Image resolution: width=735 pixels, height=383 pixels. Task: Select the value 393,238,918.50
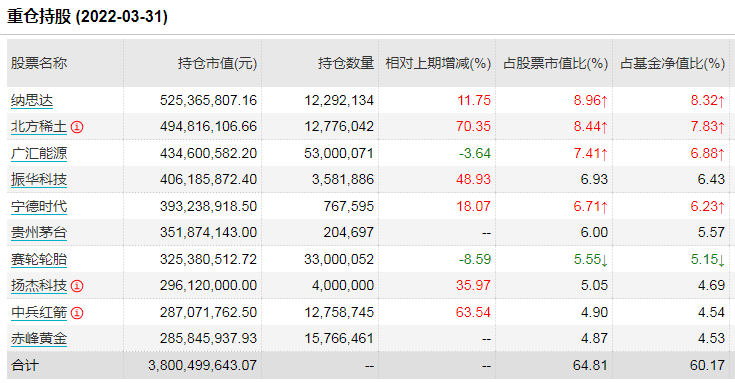pos(209,206)
